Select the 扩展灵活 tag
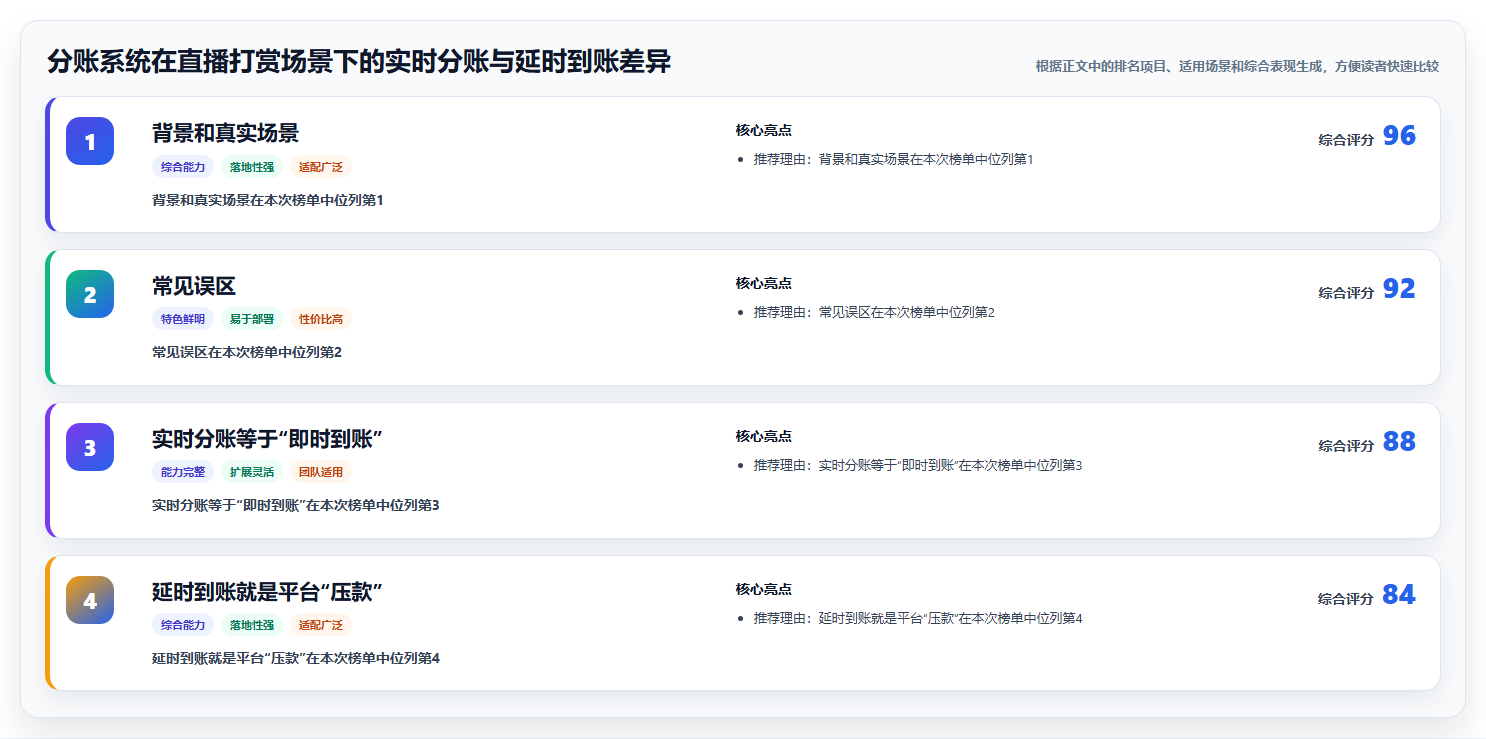This screenshot has width=1486, height=739. pos(252,472)
